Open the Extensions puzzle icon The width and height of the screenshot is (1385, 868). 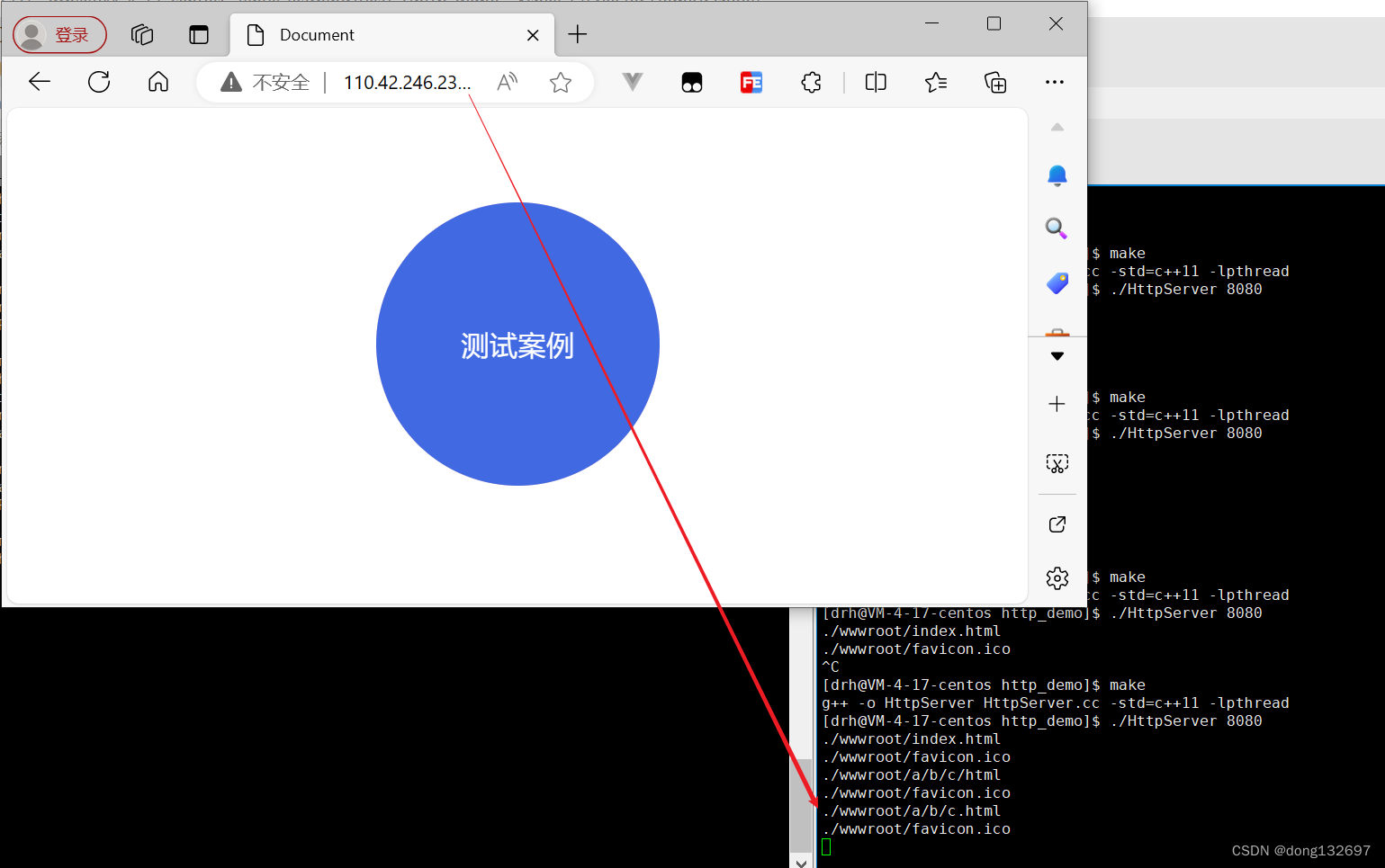pyautogui.click(x=811, y=83)
